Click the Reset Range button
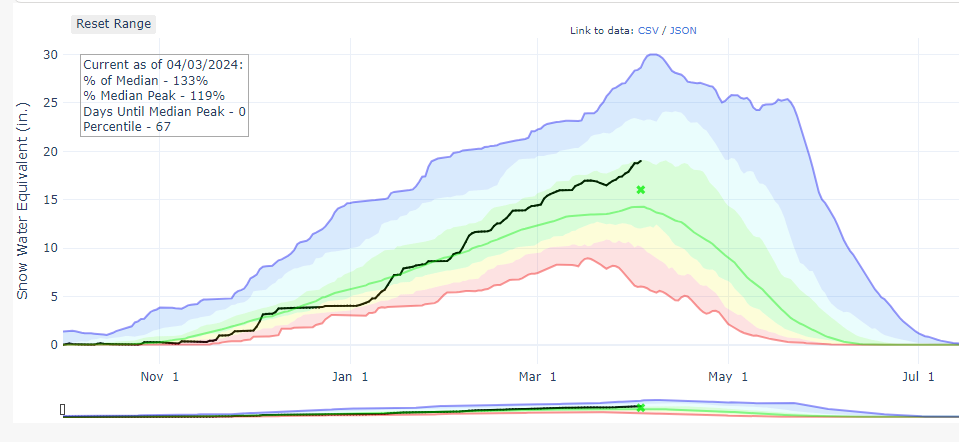Image resolution: width=959 pixels, height=442 pixels. pyautogui.click(x=115, y=24)
